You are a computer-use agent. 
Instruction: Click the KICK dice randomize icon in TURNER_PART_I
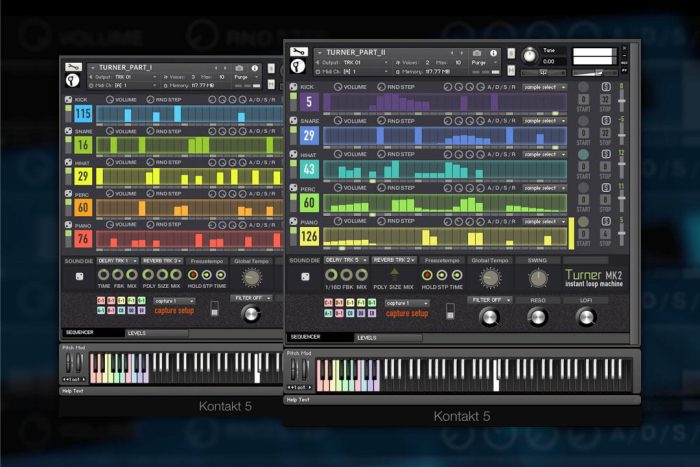click(x=68, y=100)
